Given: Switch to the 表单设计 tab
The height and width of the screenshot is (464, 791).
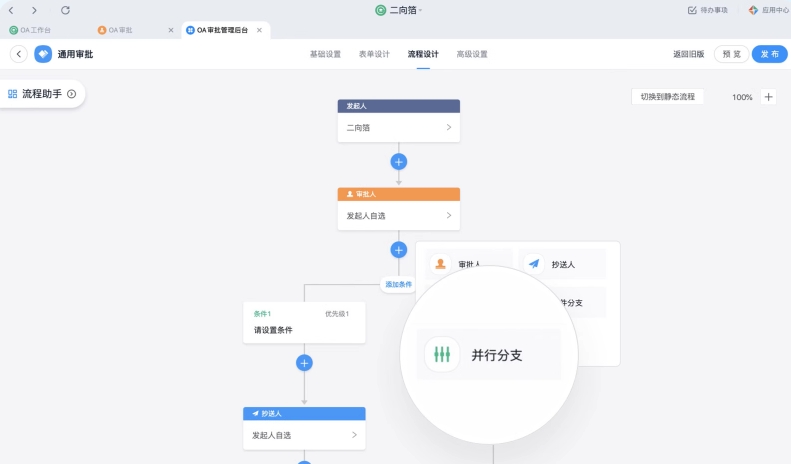Looking at the screenshot, I should pos(374,54).
